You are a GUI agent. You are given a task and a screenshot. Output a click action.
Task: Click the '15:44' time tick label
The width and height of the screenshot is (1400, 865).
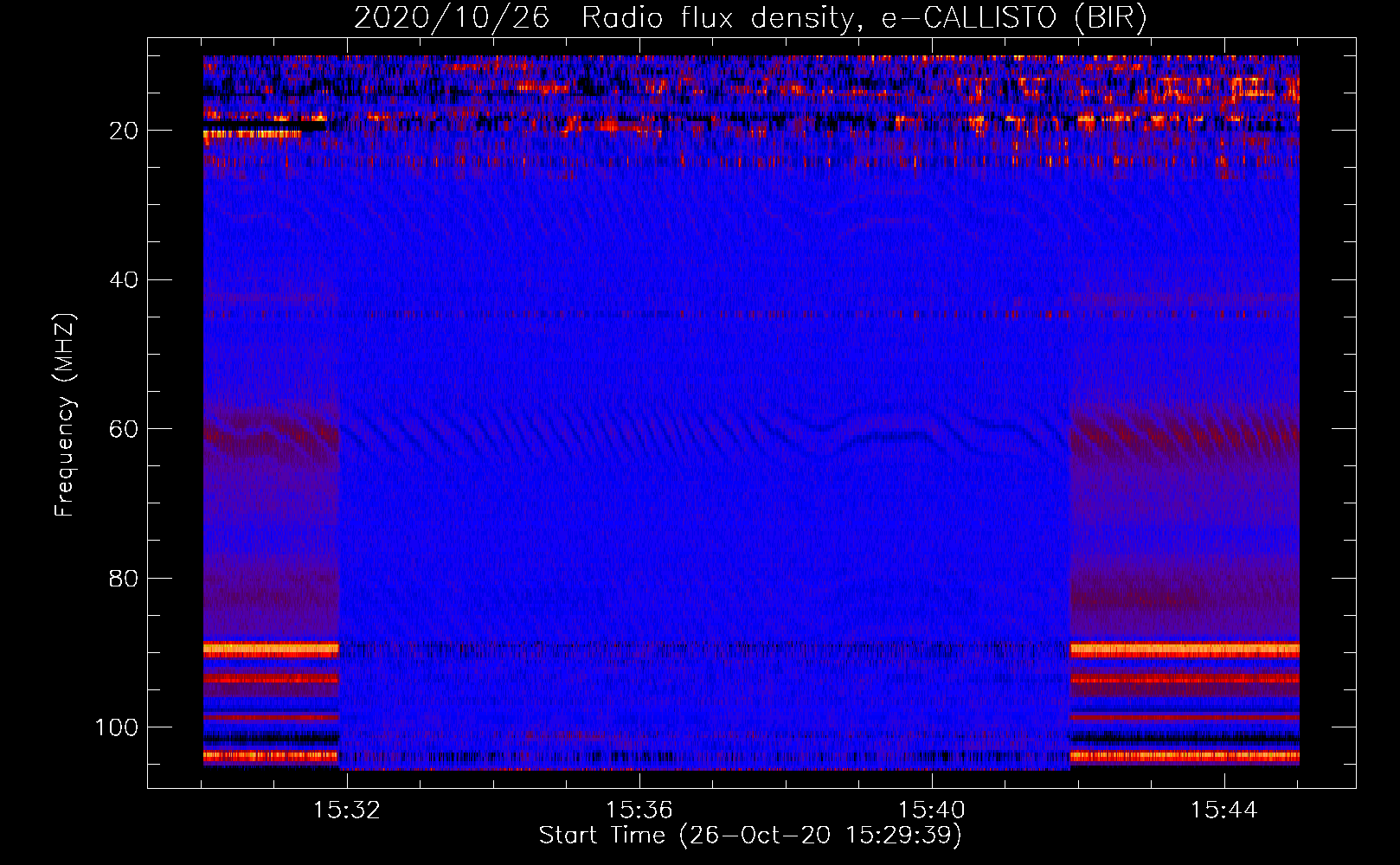(1223, 810)
